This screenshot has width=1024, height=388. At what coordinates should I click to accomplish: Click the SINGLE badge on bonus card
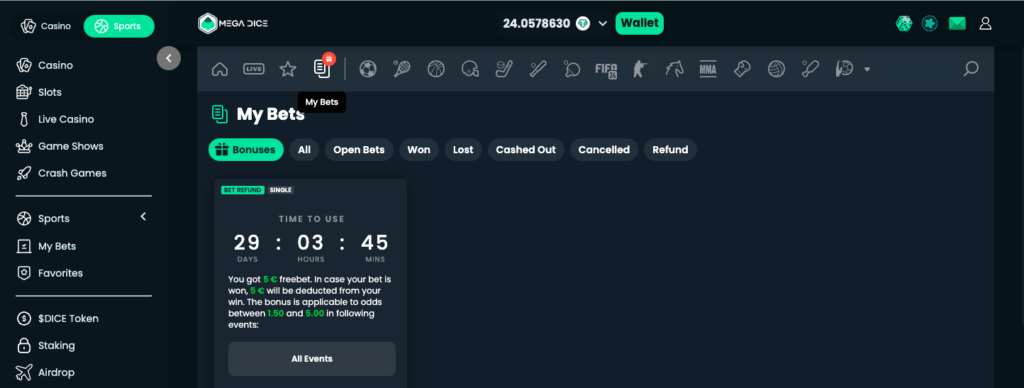coord(281,190)
